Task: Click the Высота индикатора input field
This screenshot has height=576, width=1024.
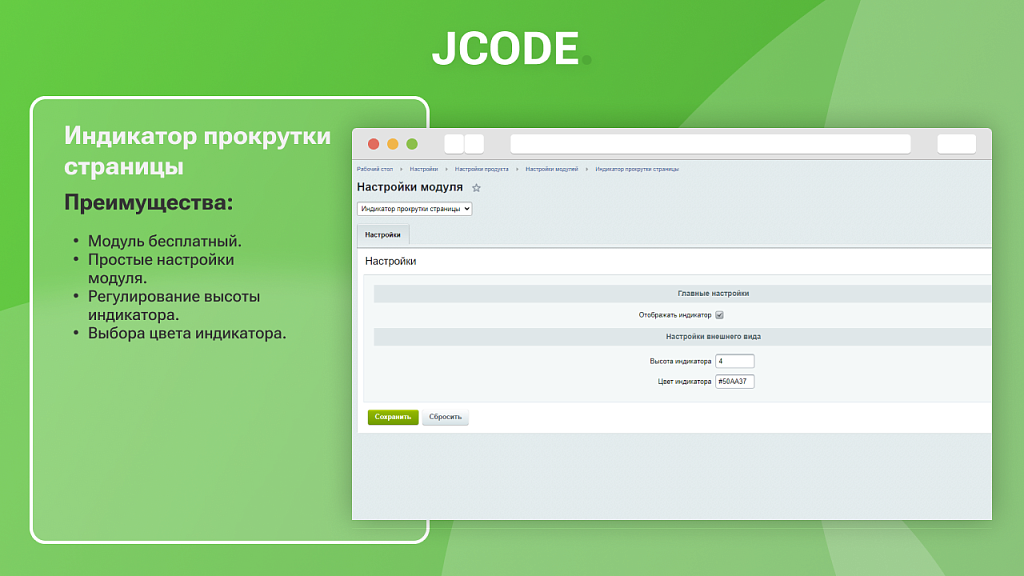Action: (735, 361)
